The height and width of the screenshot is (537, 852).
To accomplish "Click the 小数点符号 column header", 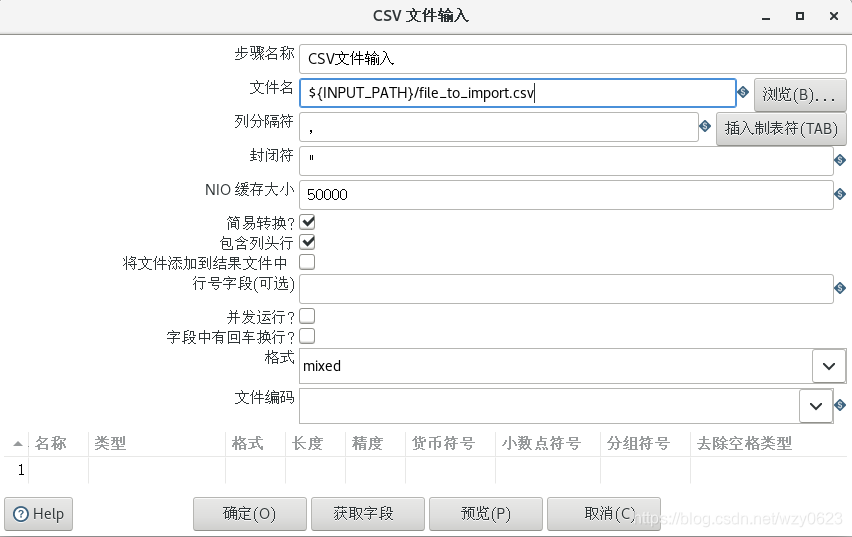I will (548, 444).
